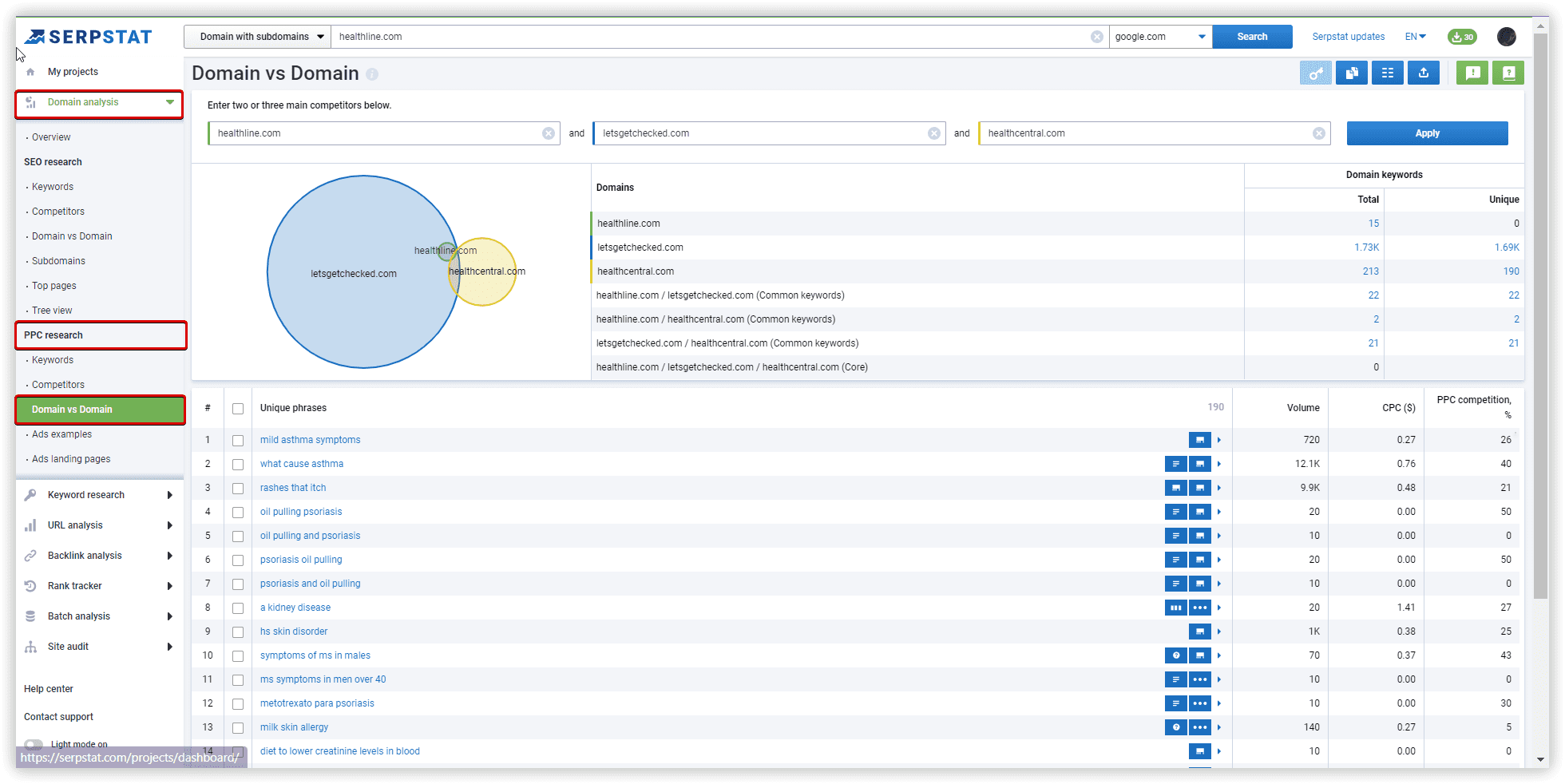Open the user profile avatar

1507,37
